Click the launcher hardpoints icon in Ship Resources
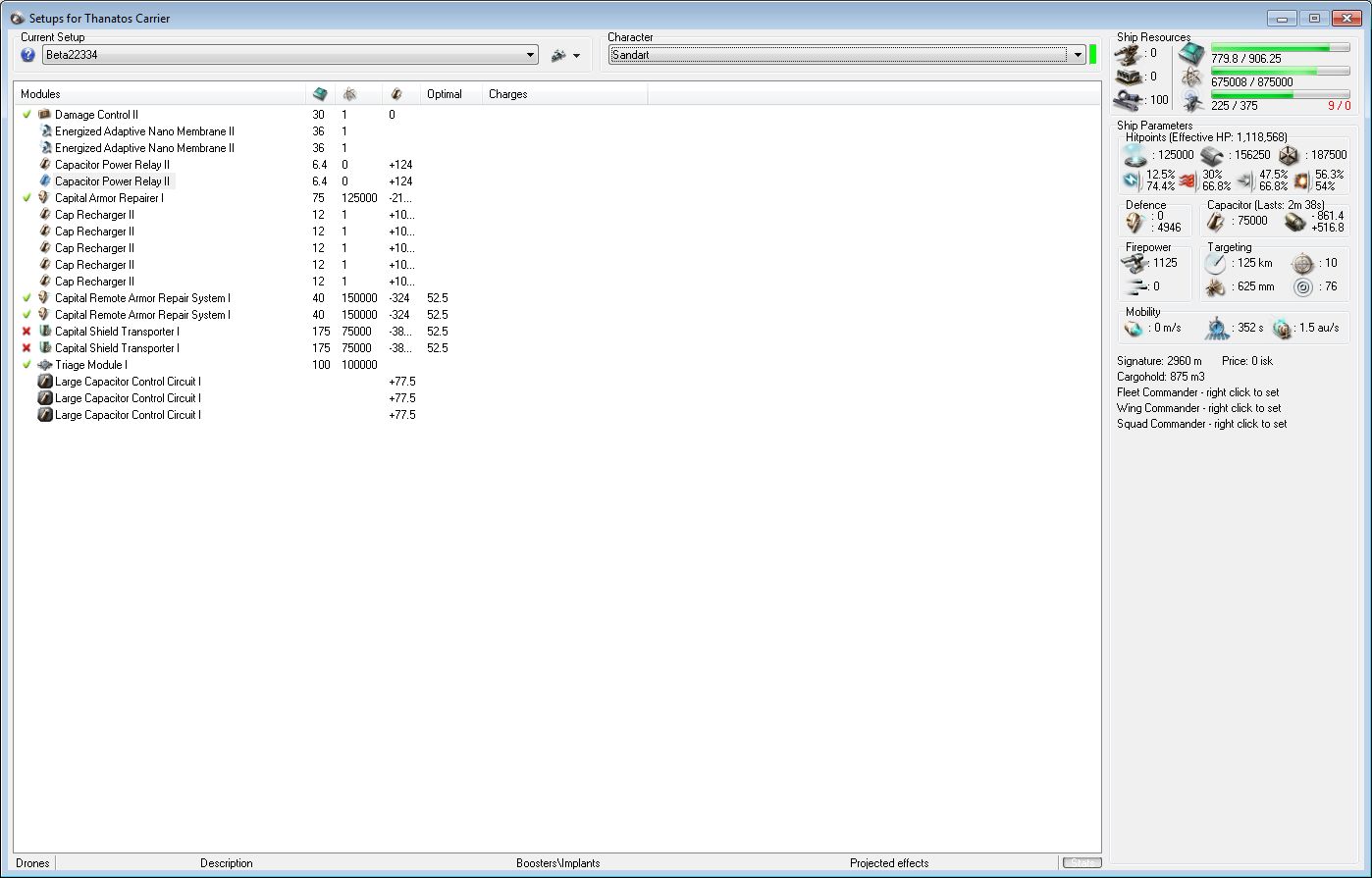Screen dimensions: 1372x878 tap(1129, 76)
